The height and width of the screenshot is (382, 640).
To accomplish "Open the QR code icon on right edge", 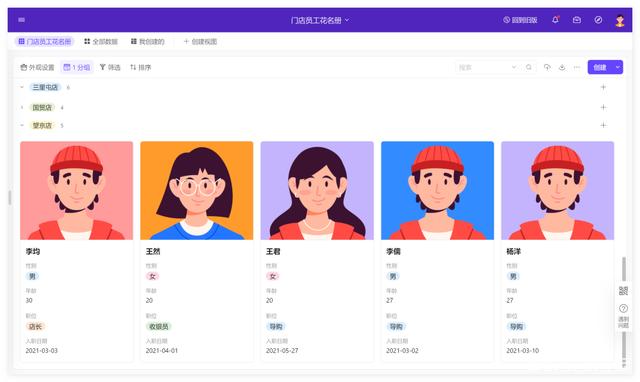I will [x=623, y=291].
